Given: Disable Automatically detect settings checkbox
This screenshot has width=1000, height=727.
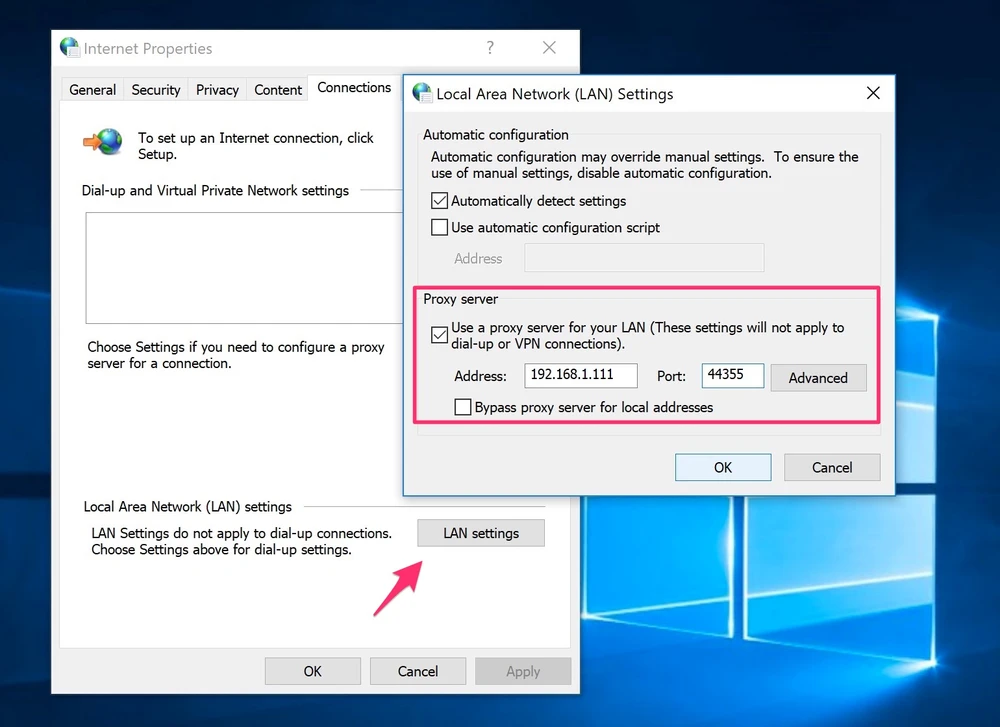Looking at the screenshot, I should click(439, 201).
